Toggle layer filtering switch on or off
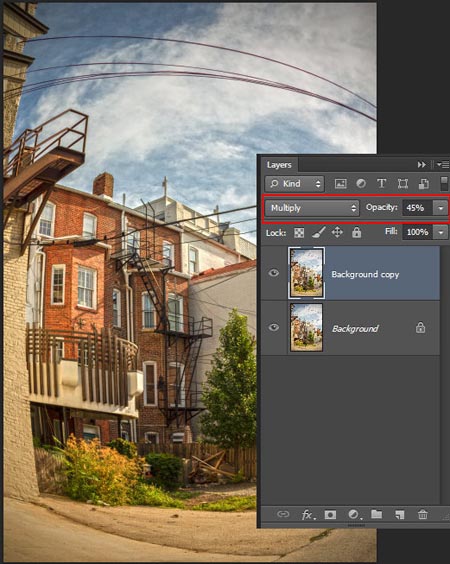 click(x=445, y=183)
